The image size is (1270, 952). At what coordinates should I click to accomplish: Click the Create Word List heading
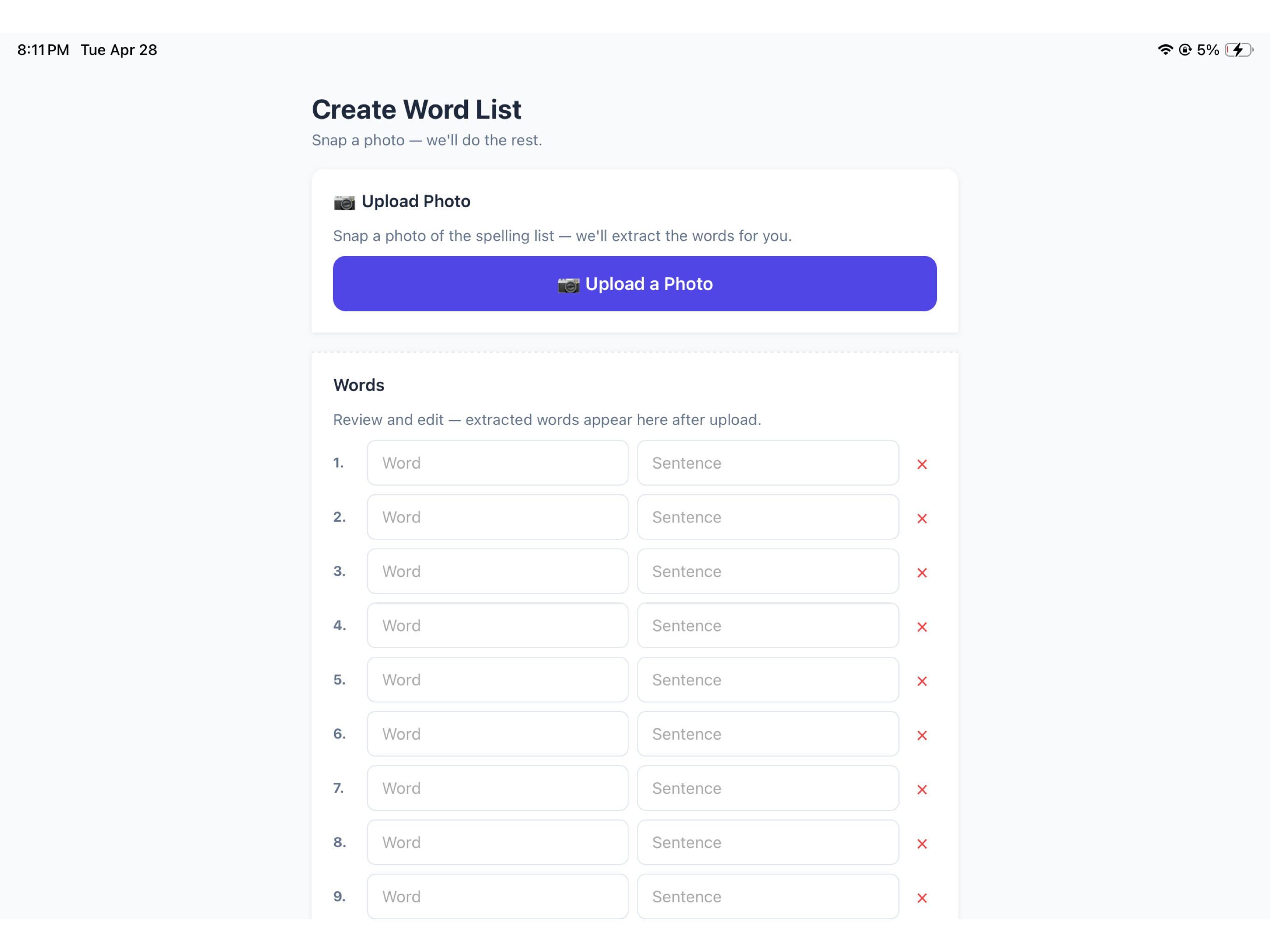click(x=416, y=110)
